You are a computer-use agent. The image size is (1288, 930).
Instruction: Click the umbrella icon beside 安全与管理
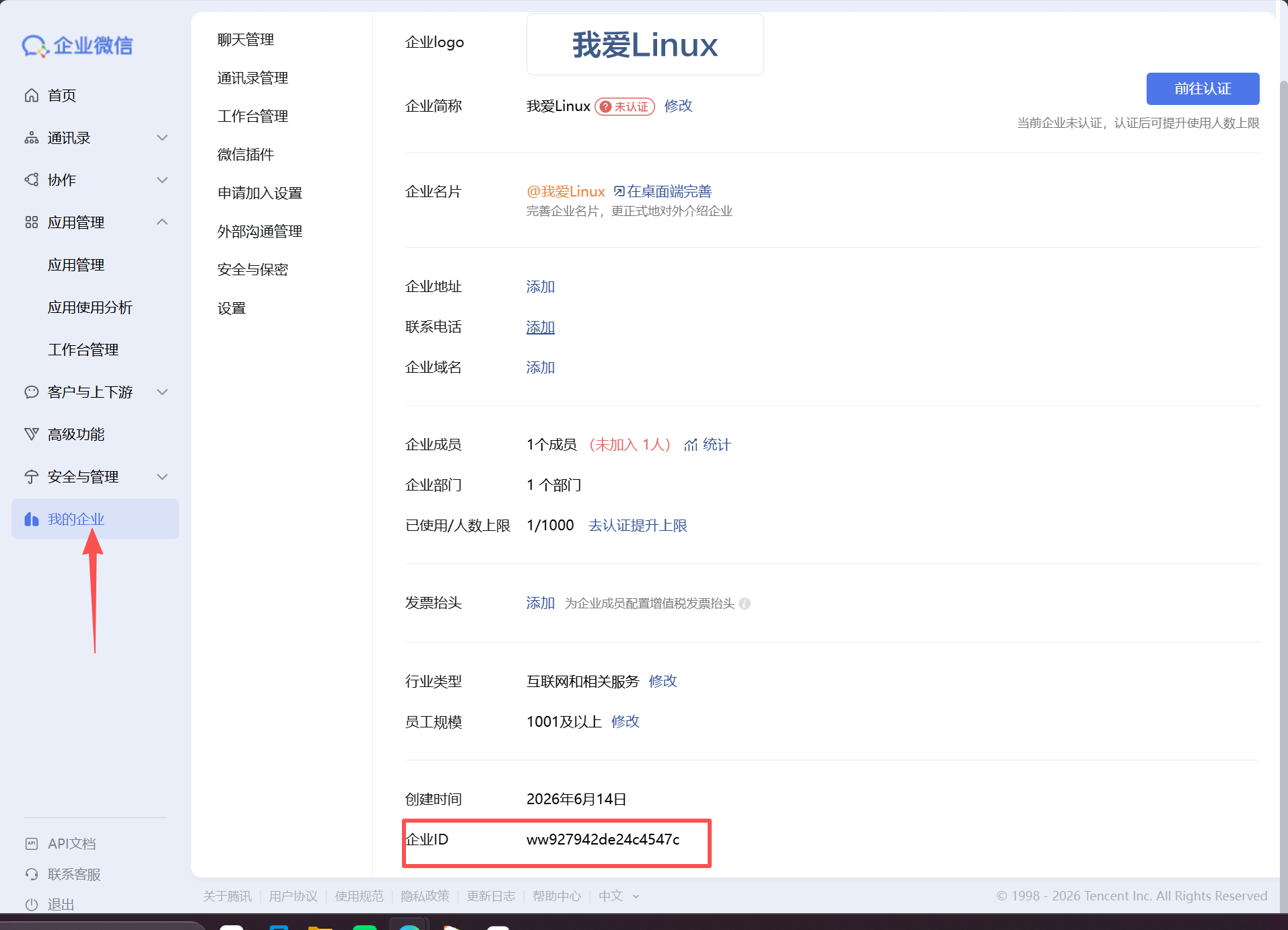32,477
